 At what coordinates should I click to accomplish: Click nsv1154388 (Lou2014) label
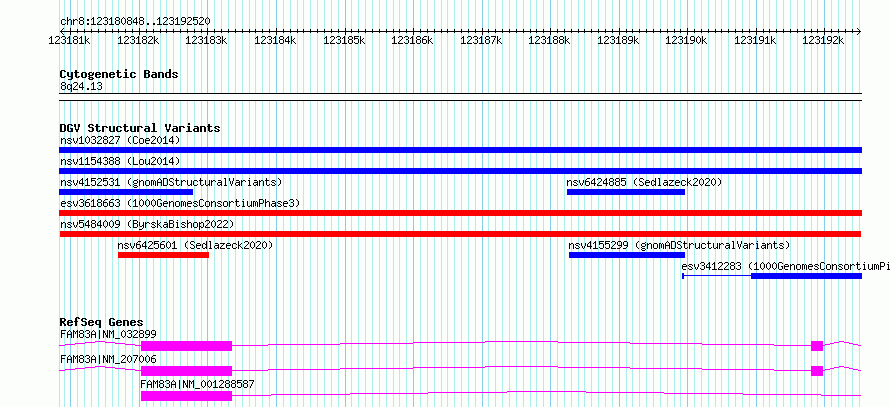[120, 161]
